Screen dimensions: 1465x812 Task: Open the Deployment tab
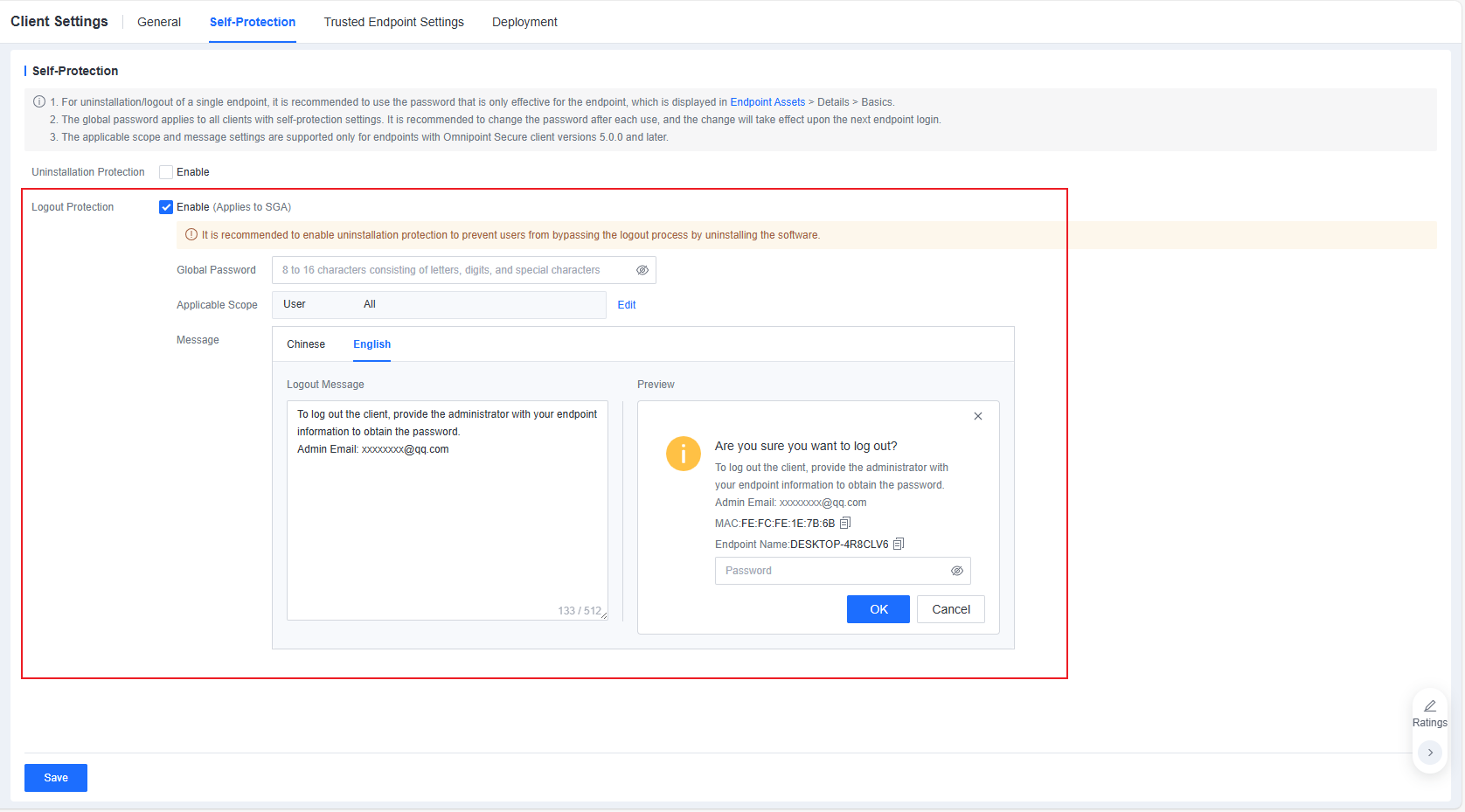[x=524, y=22]
